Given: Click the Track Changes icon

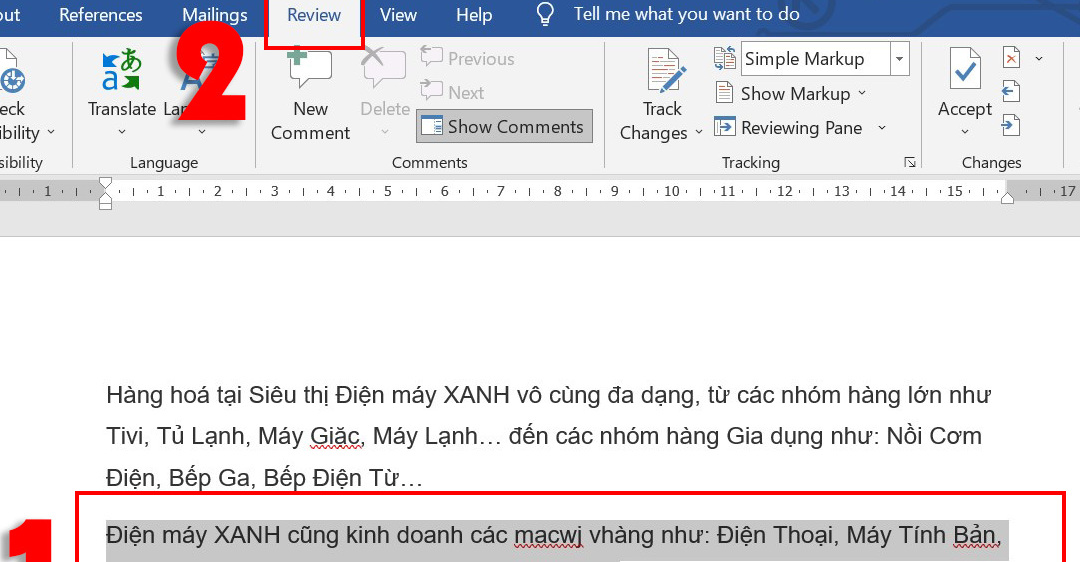Looking at the screenshot, I should tap(665, 71).
